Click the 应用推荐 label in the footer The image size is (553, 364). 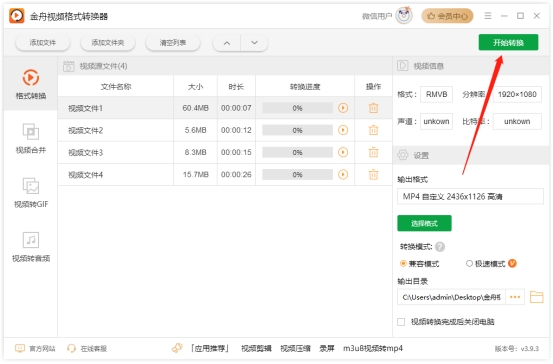coord(210,348)
